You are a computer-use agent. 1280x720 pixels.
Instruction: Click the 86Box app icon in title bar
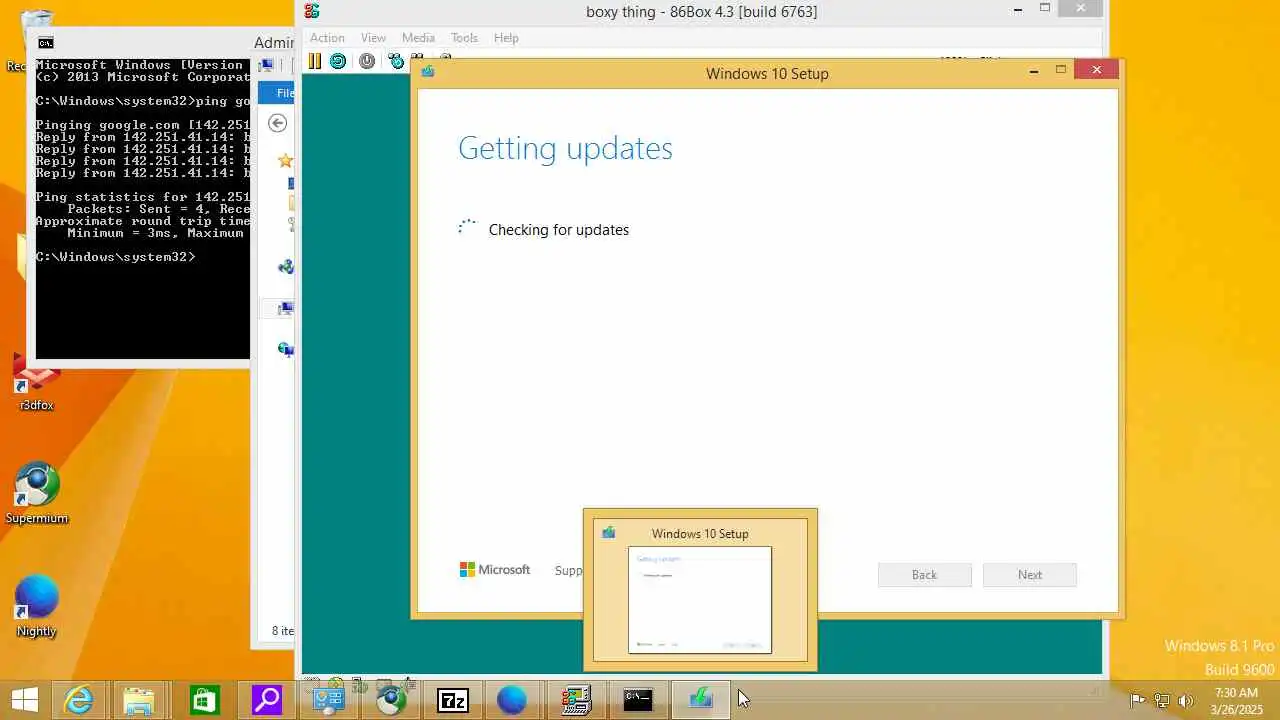(x=312, y=11)
